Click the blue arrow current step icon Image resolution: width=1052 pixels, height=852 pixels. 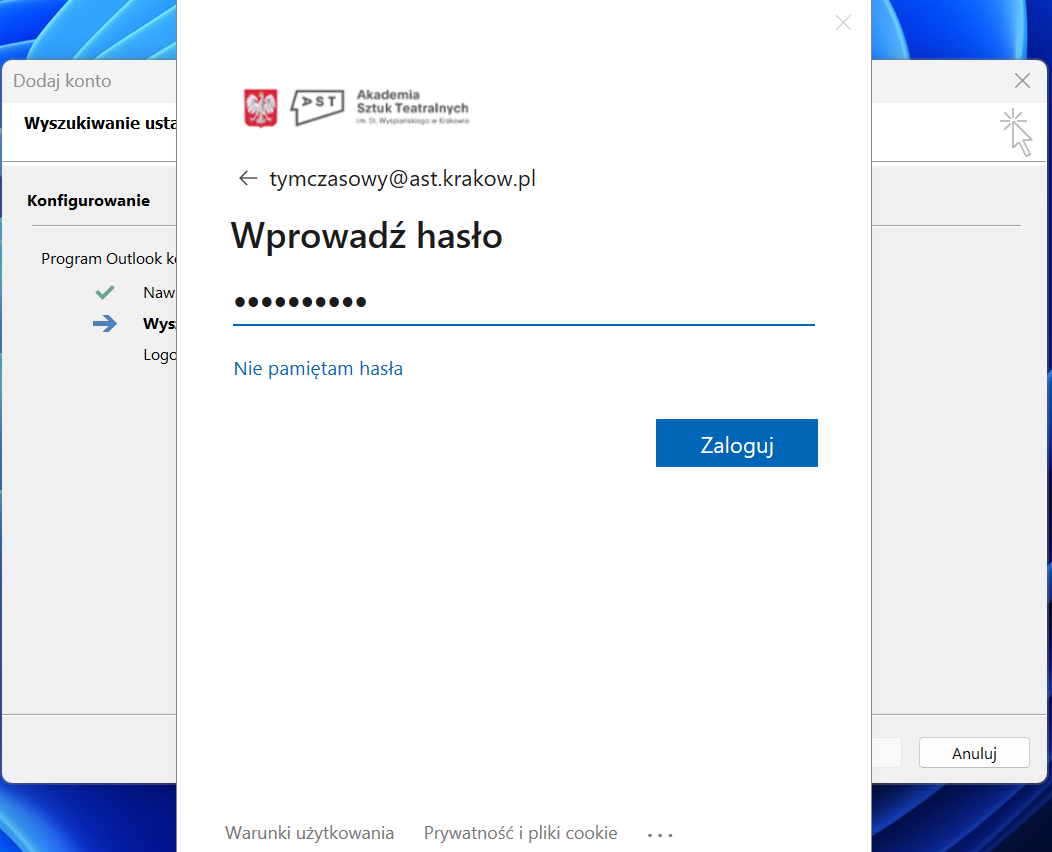click(x=105, y=323)
